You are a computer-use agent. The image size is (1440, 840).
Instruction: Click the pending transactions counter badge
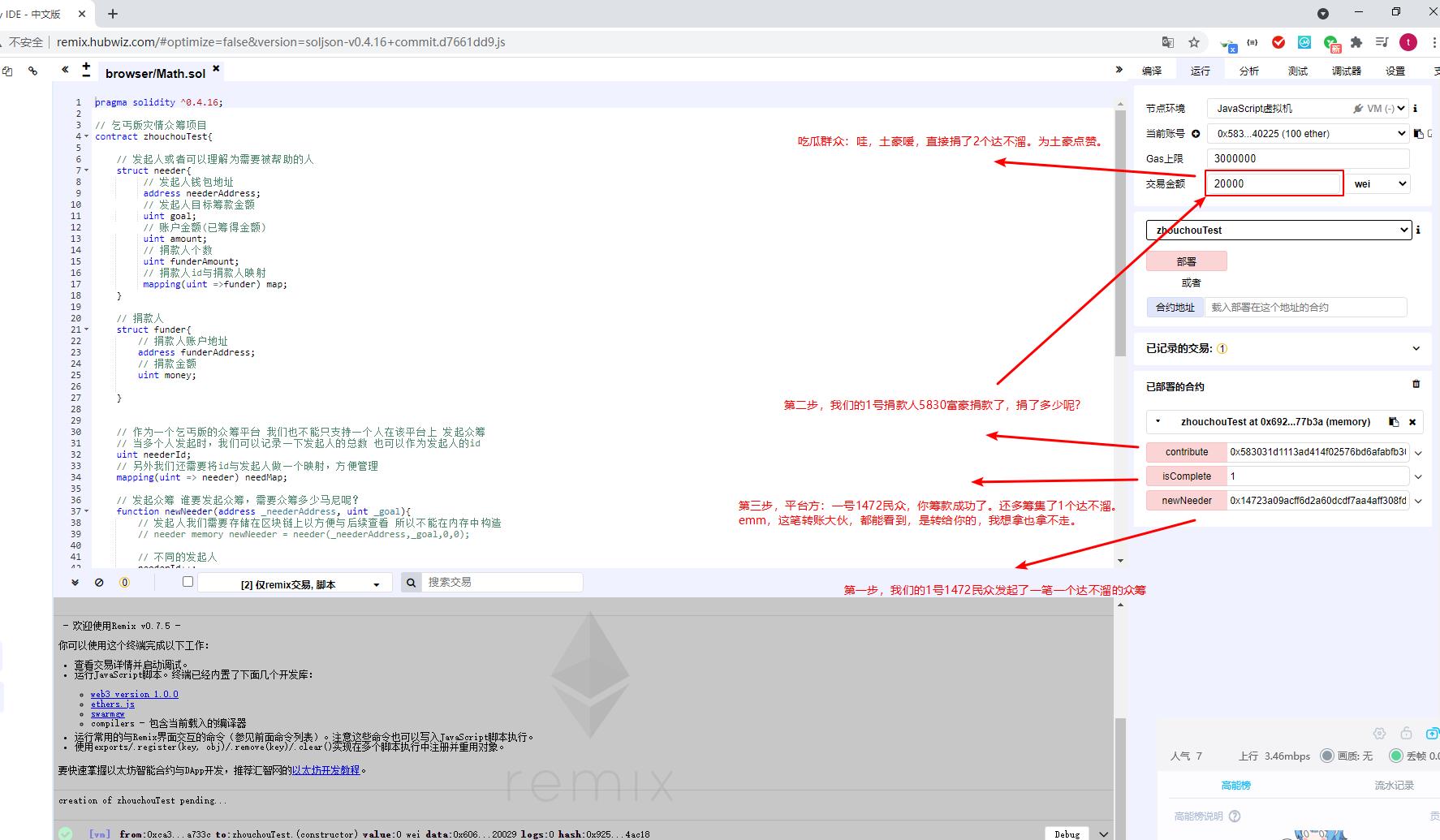click(x=124, y=583)
